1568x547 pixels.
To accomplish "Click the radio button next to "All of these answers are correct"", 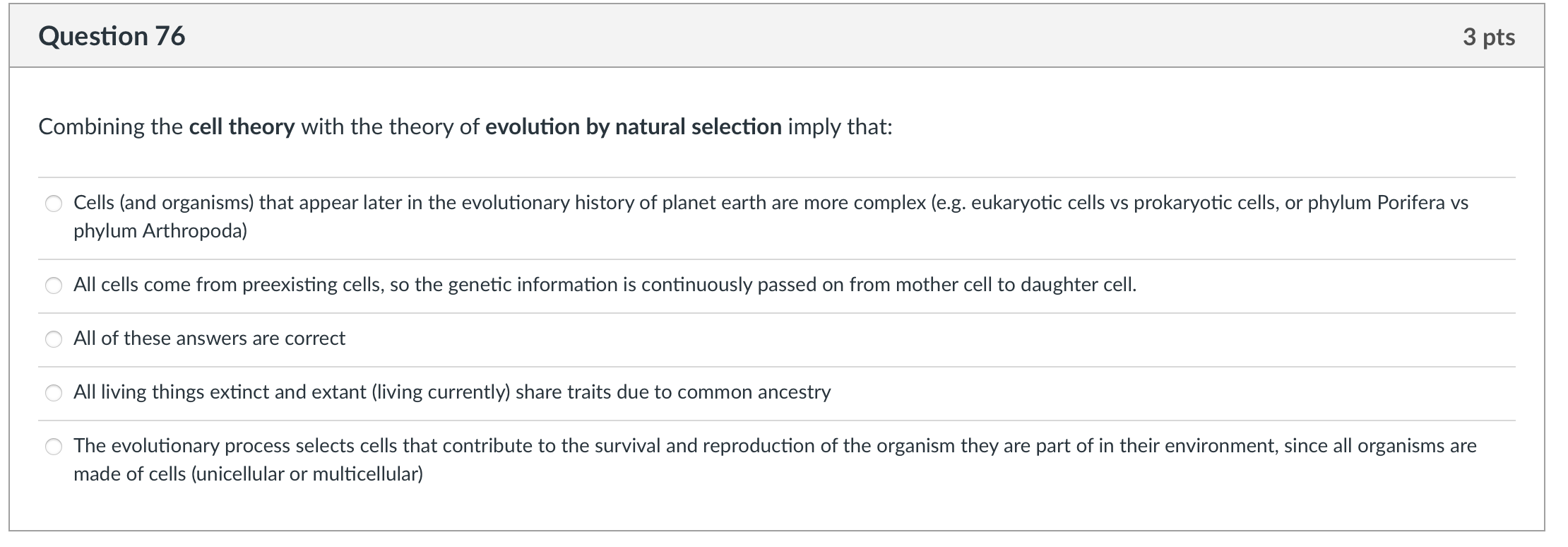I will coord(54,339).
